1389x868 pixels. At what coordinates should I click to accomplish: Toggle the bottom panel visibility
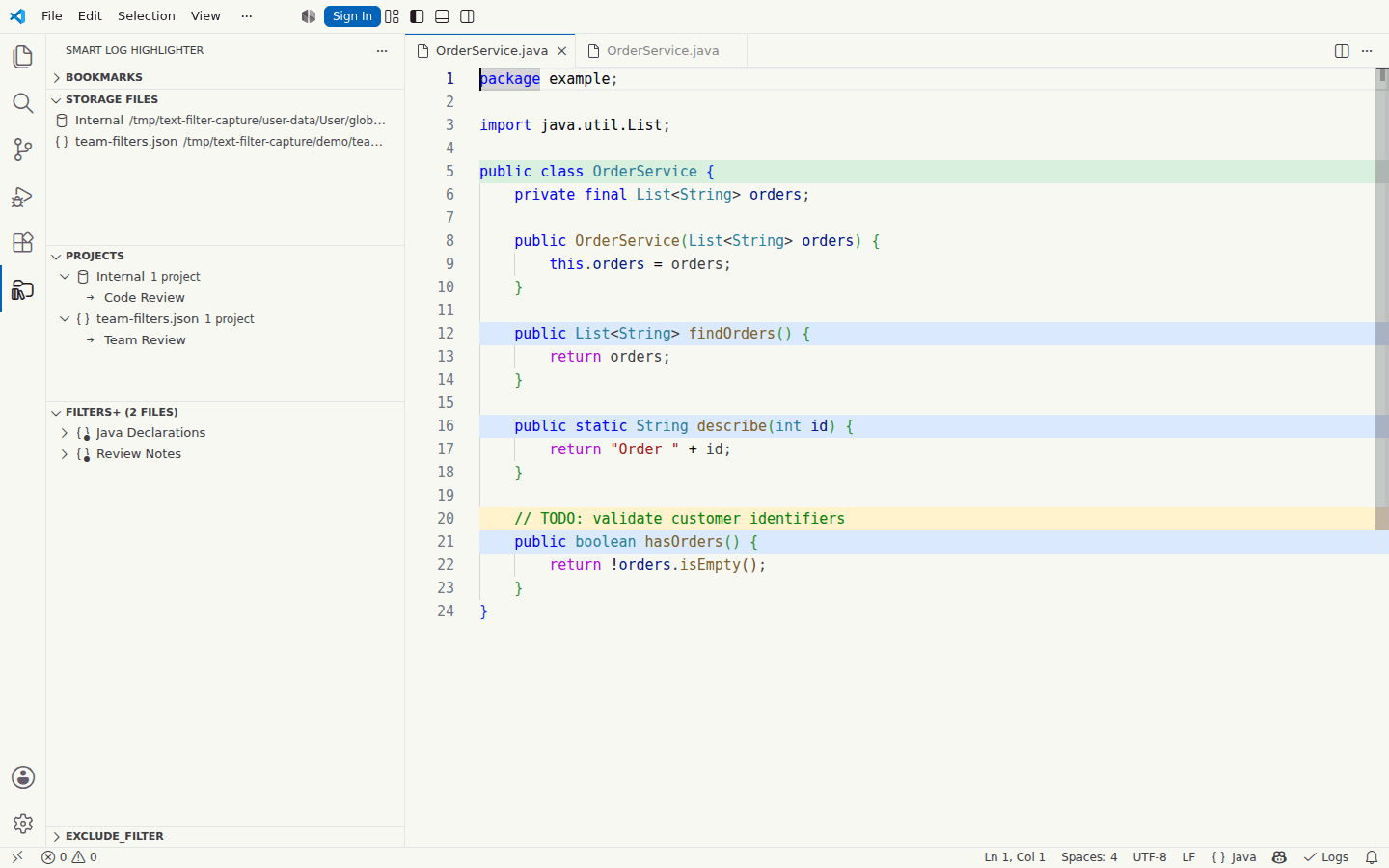click(x=442, y=16)
